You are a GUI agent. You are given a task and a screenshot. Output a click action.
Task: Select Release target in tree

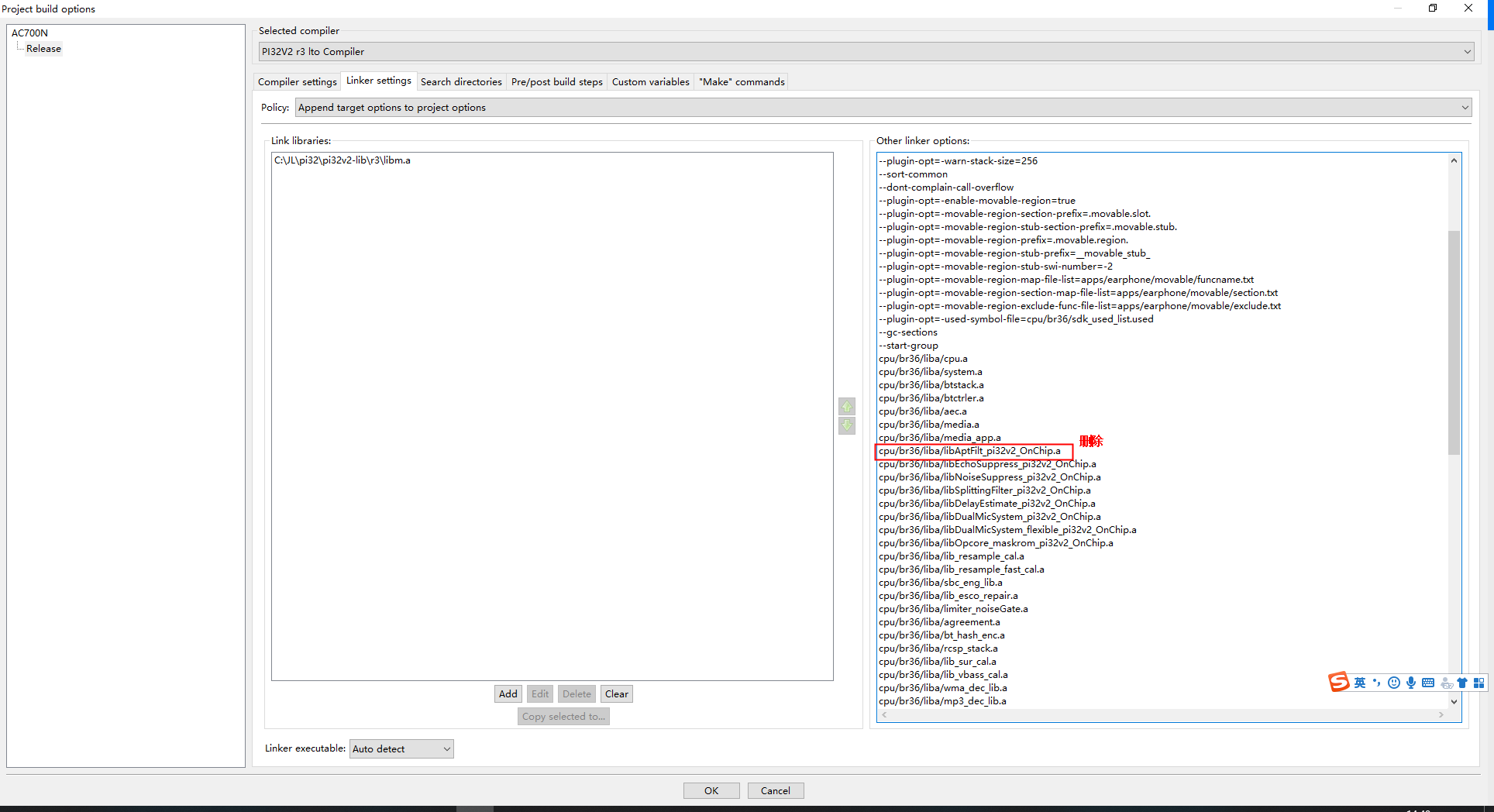pyautogui.click(x=43, y=48)
